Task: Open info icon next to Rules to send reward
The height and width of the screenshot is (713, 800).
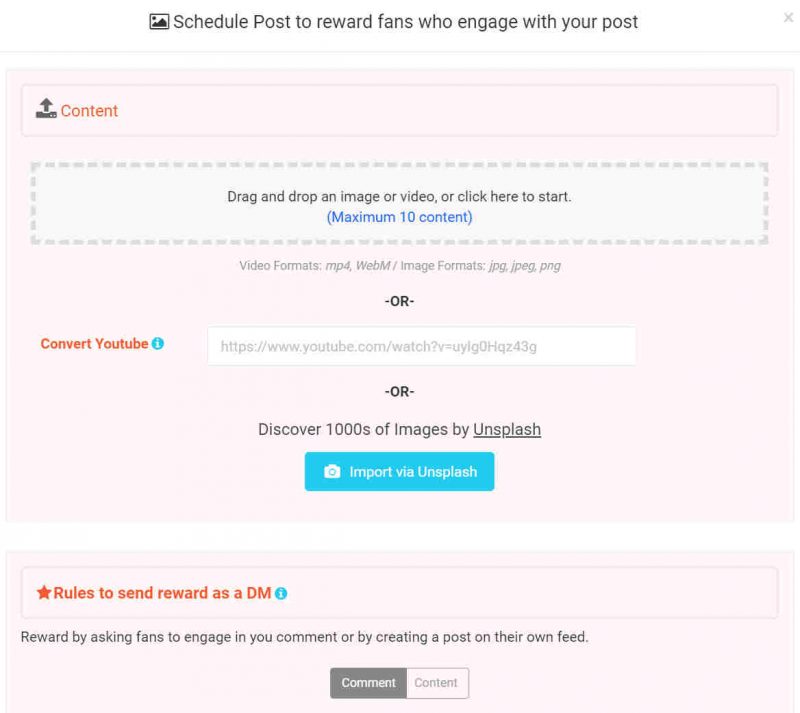Action: [281, 594]
